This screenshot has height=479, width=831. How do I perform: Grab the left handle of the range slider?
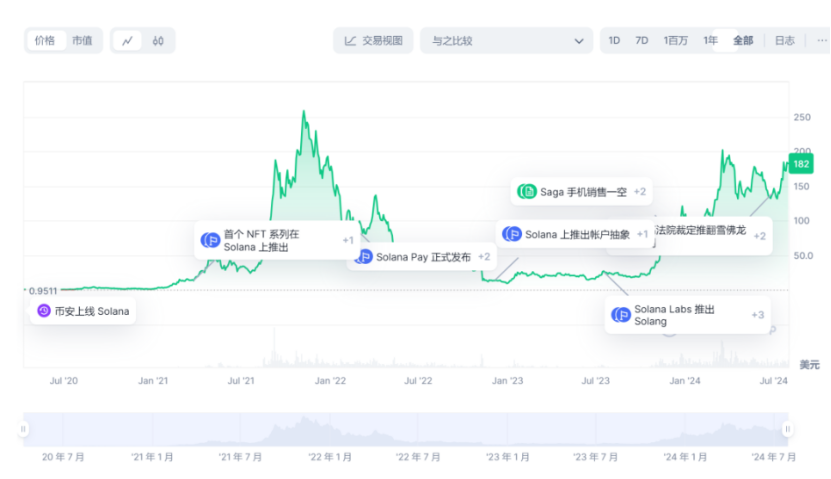(23, 429)
